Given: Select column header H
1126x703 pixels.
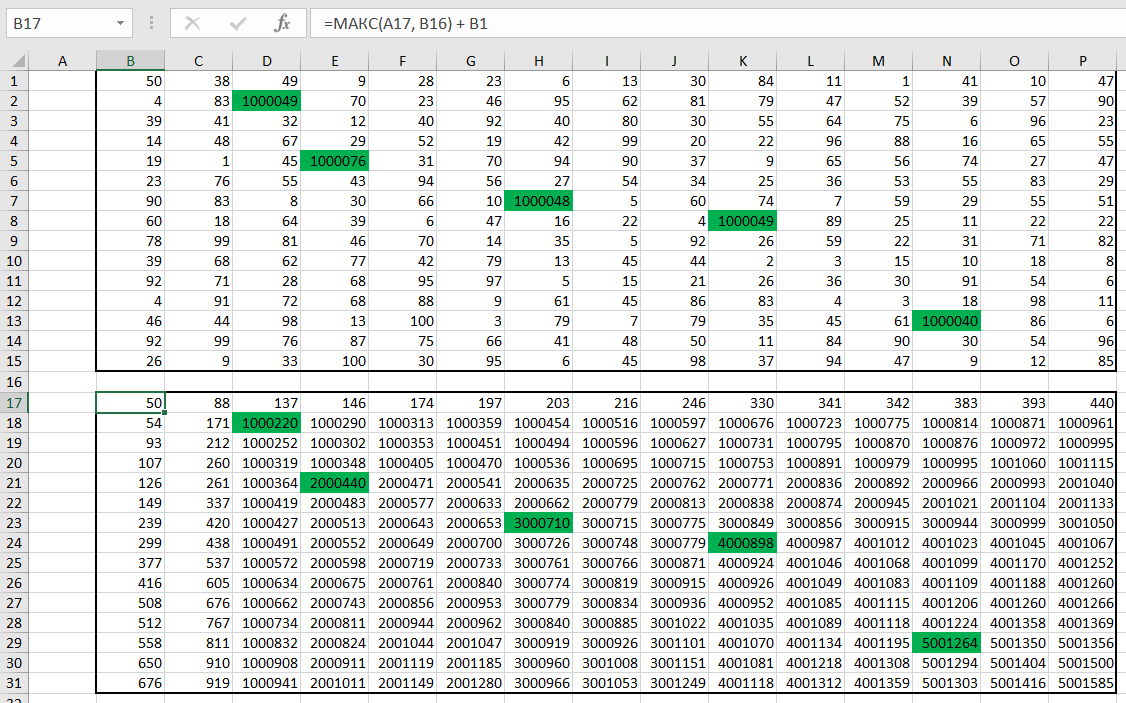Looking at the screenshot, I should 538,62.
